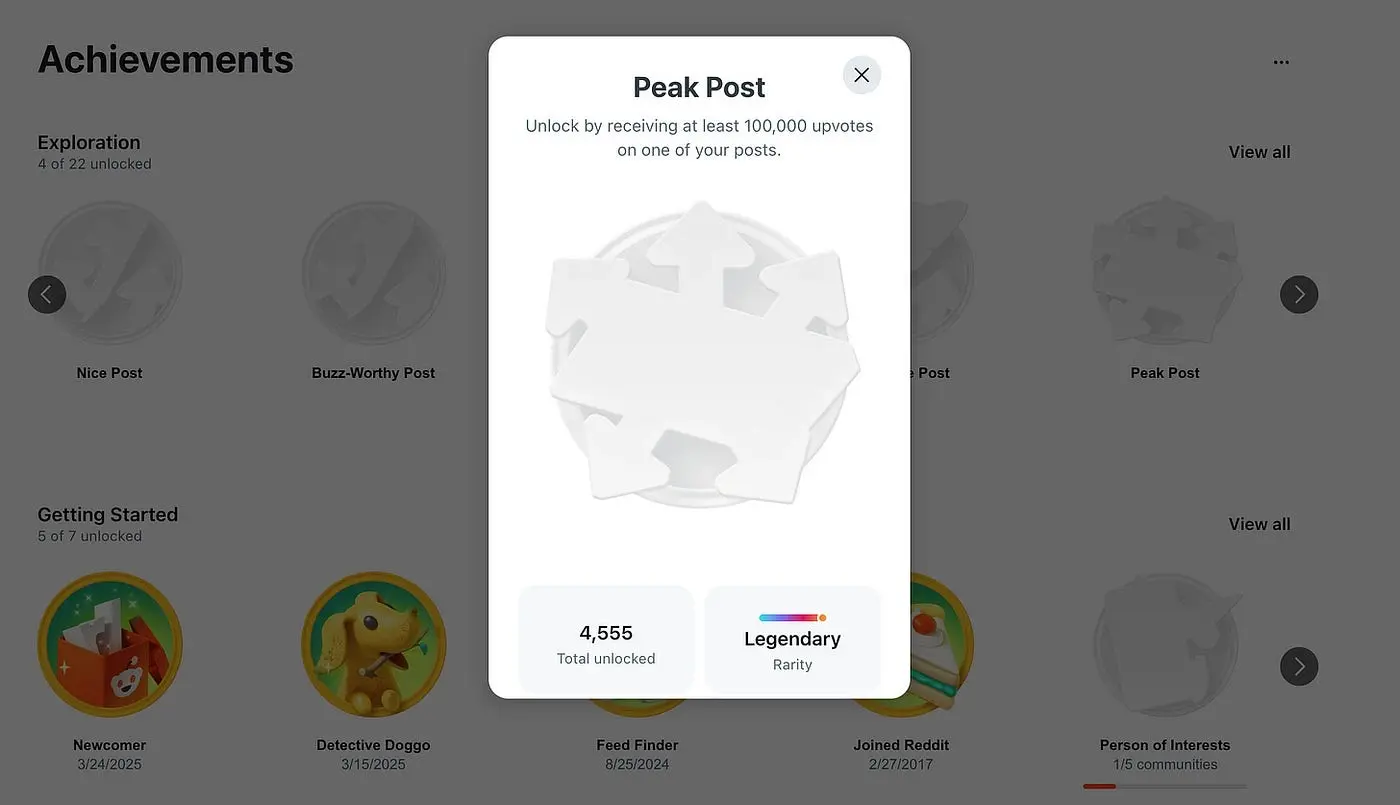Select the Peak Post badge in Exploration row
The width and height of the screenshot is (1400, 805).
pyautogui.click(x=1165, y=273)
